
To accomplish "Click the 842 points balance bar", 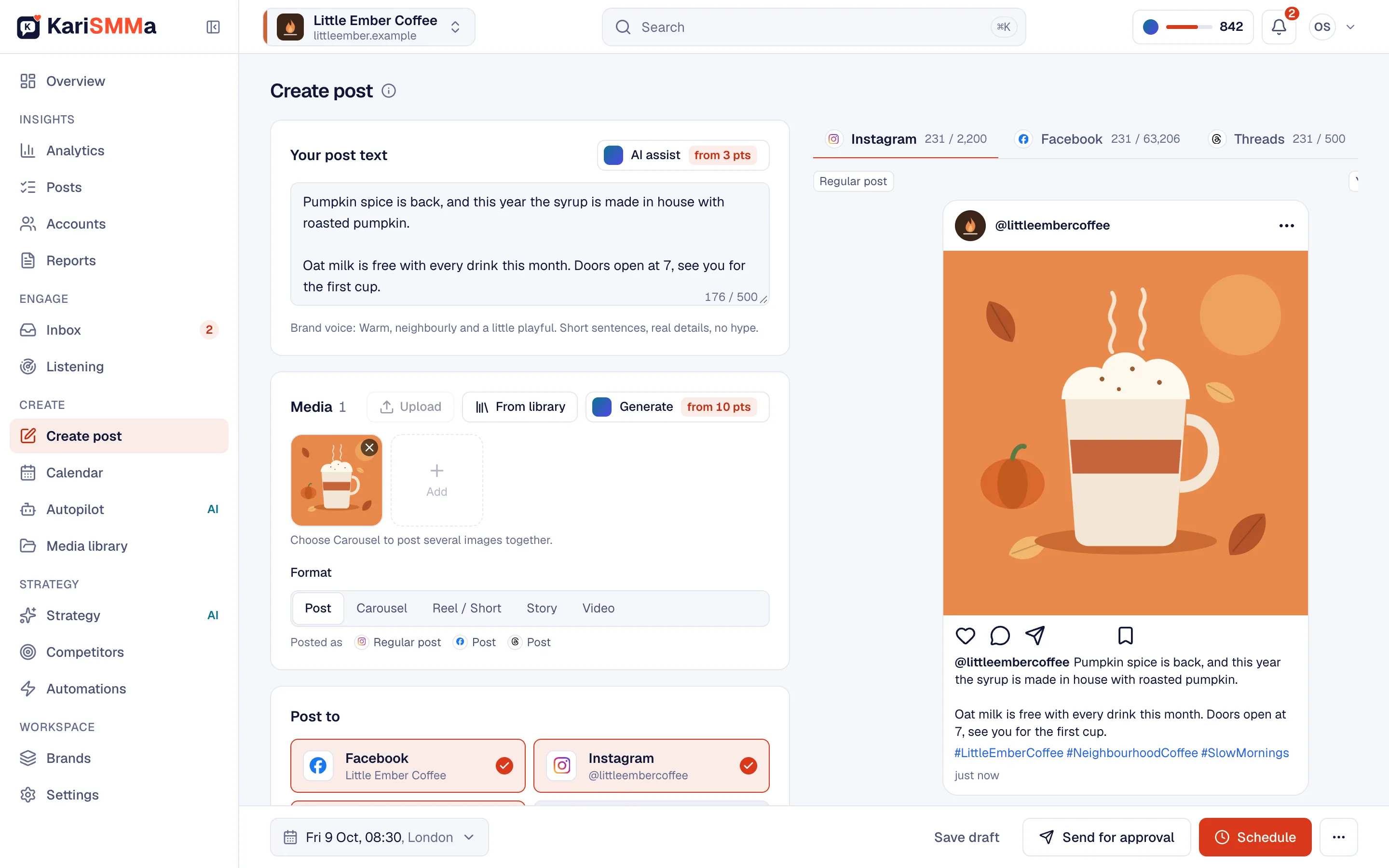I will pyautogui.click(x=1193, y=27).
